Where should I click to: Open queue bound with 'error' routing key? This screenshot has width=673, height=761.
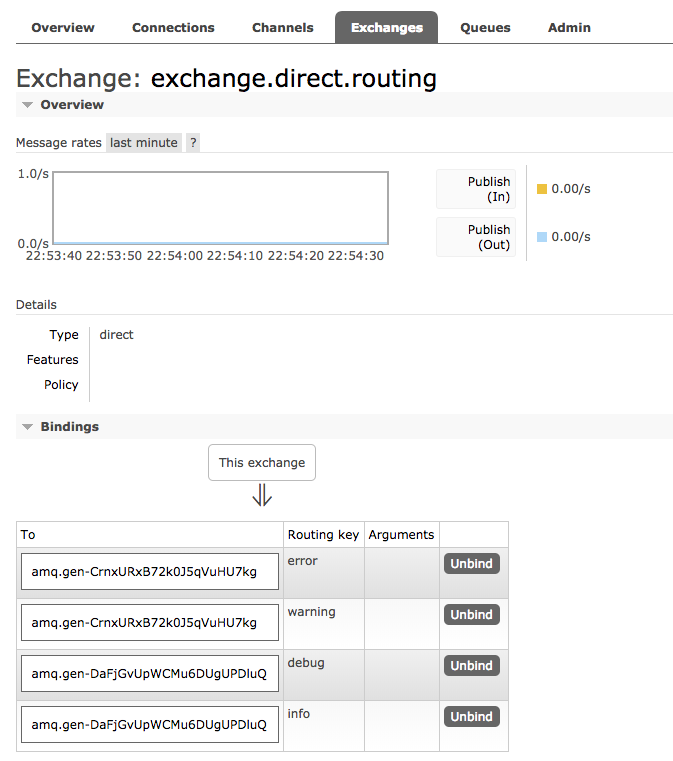(149, 572)
